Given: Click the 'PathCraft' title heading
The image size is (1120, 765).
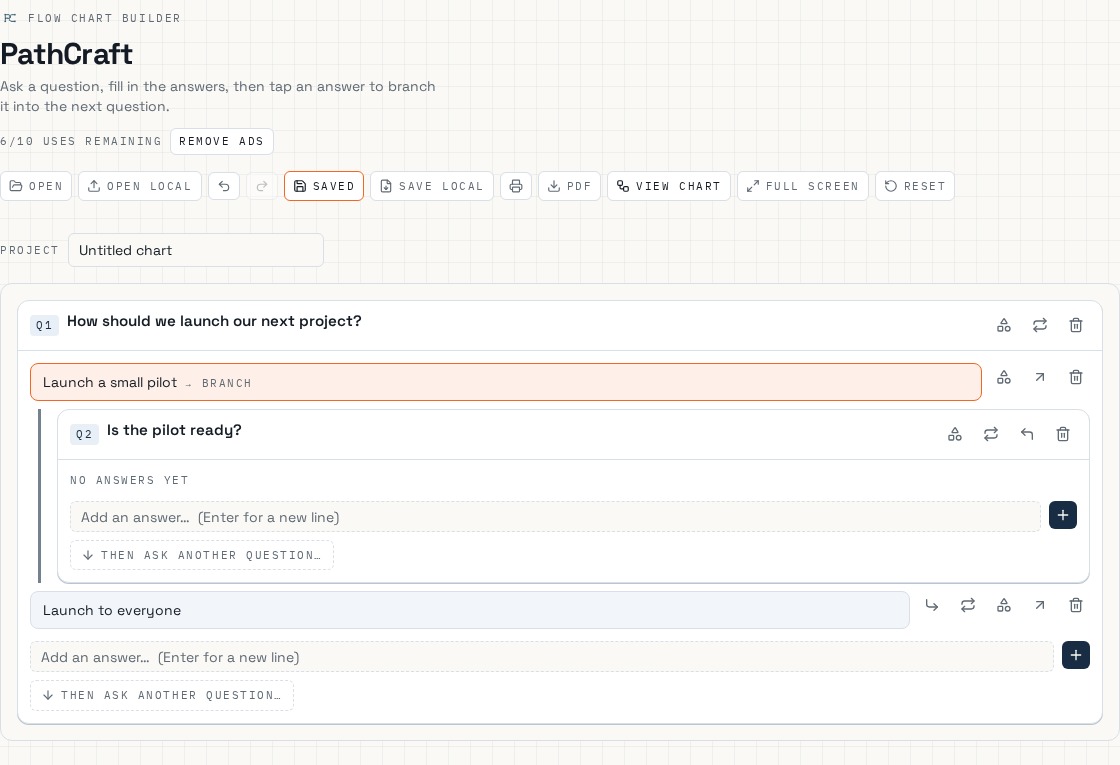Looking at the screenshot, I should (66, 54).
